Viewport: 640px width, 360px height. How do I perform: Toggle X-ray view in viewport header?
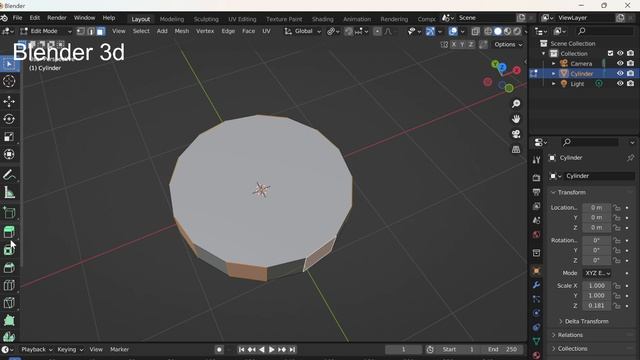tap(476, 31)
